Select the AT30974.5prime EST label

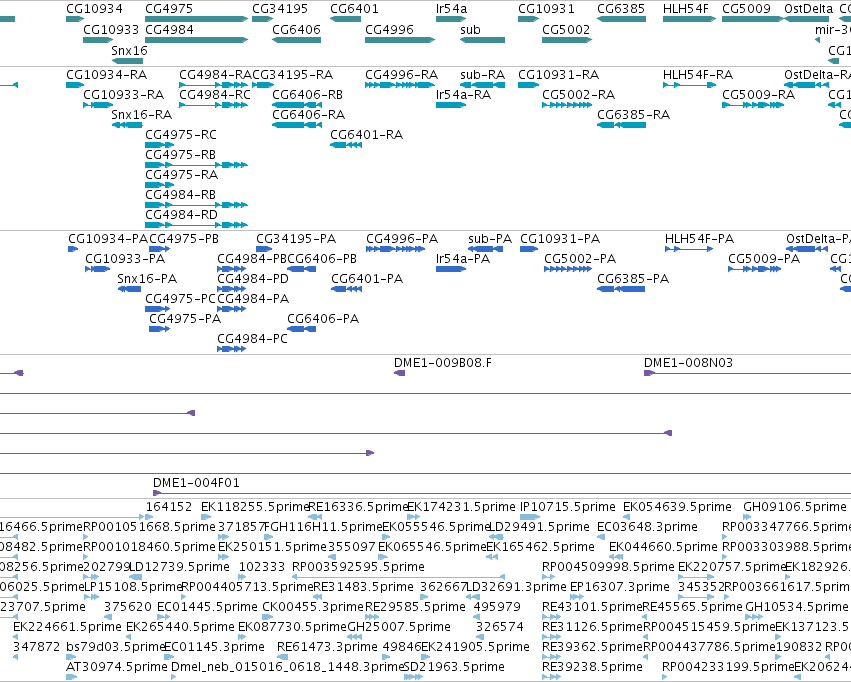tap(117, 667)
